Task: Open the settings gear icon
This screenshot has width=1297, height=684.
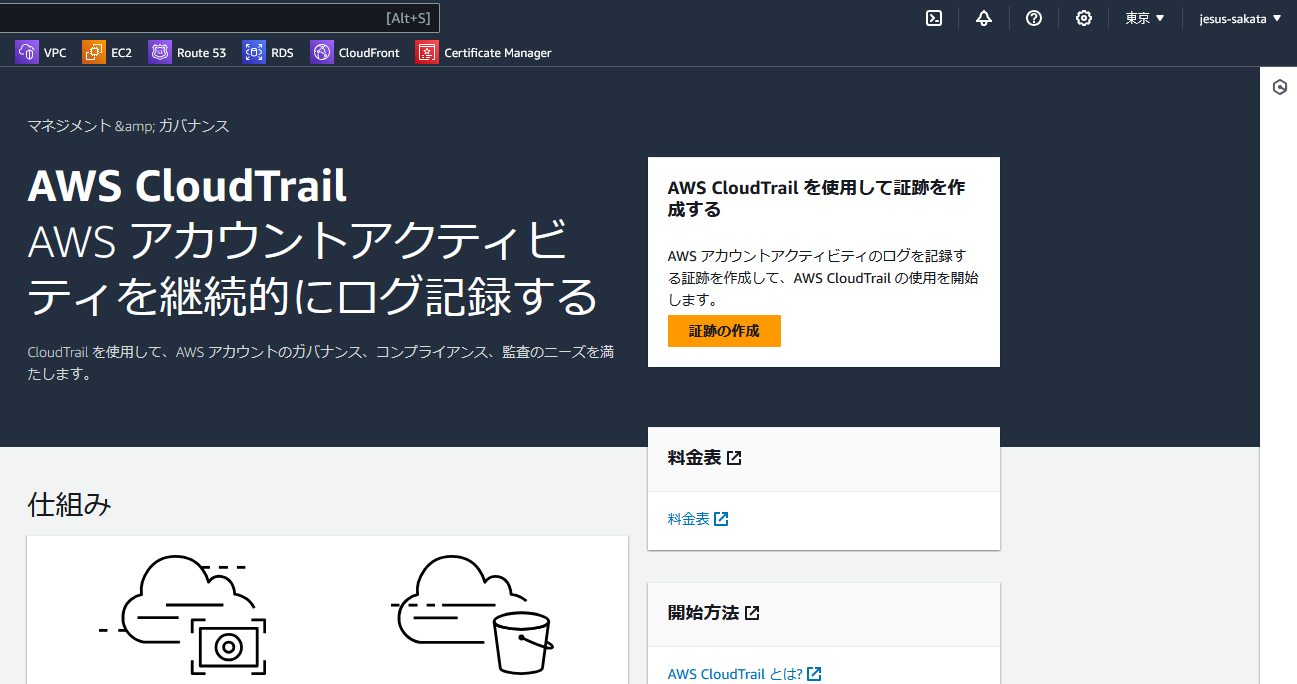Action: pos(1084,18)
